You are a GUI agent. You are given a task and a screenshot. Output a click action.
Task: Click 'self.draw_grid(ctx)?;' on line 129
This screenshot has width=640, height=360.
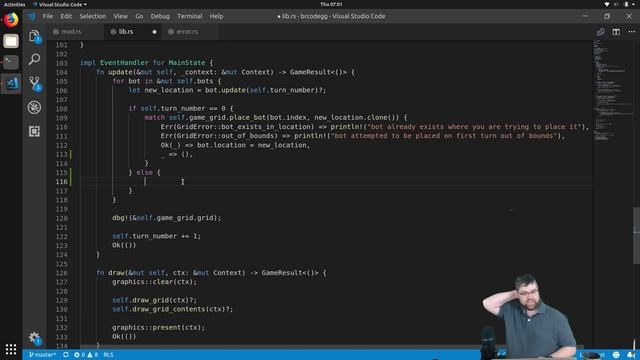click(154, 300)
